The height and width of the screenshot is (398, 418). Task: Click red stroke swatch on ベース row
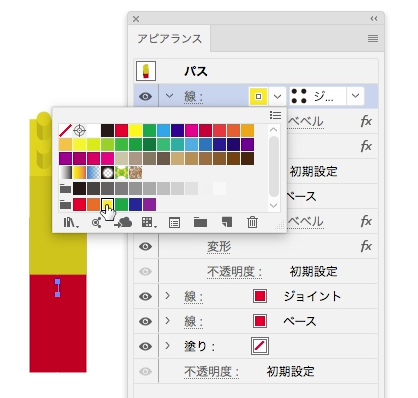coord(260,321)
